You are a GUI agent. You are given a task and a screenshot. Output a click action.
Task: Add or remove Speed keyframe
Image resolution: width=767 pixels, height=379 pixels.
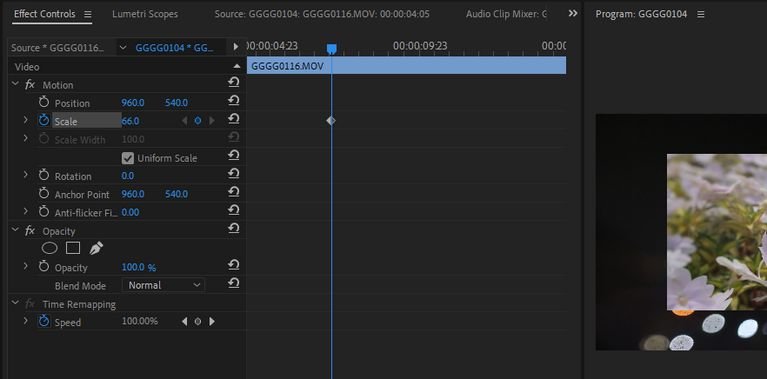[198, 321]
